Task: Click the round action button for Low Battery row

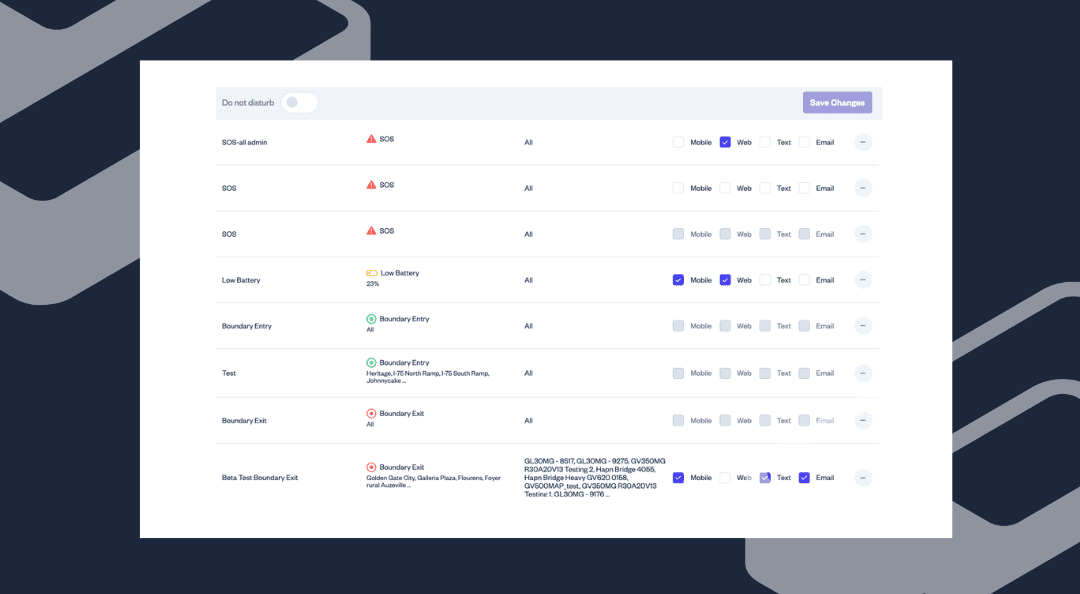Action: pos(863,280)
